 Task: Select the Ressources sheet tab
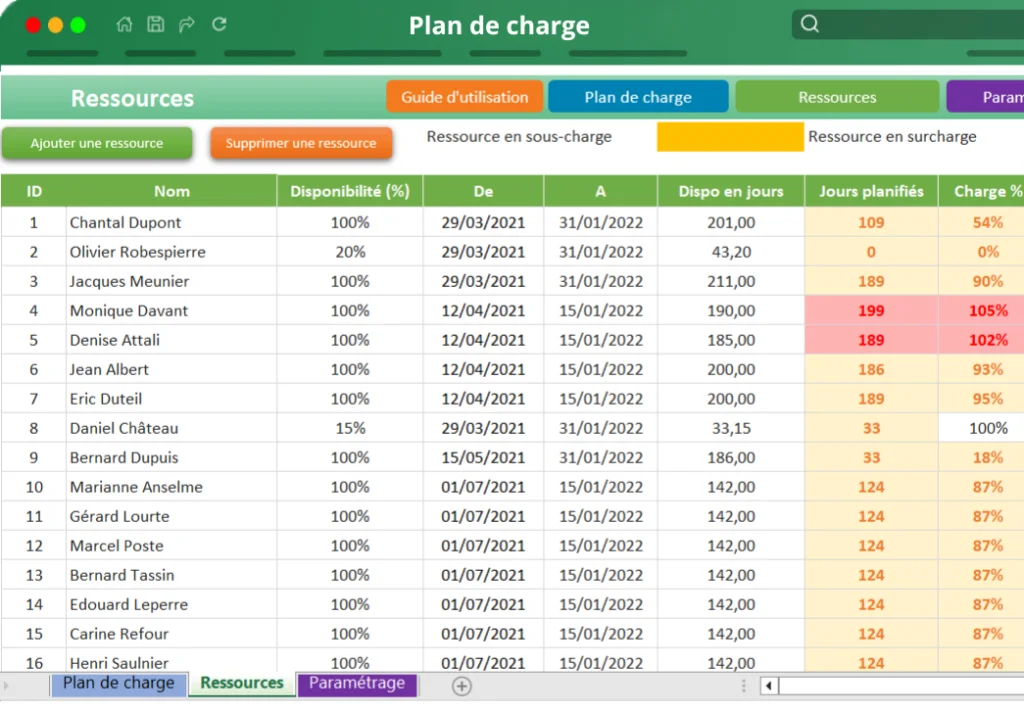(x=242, y=683)
